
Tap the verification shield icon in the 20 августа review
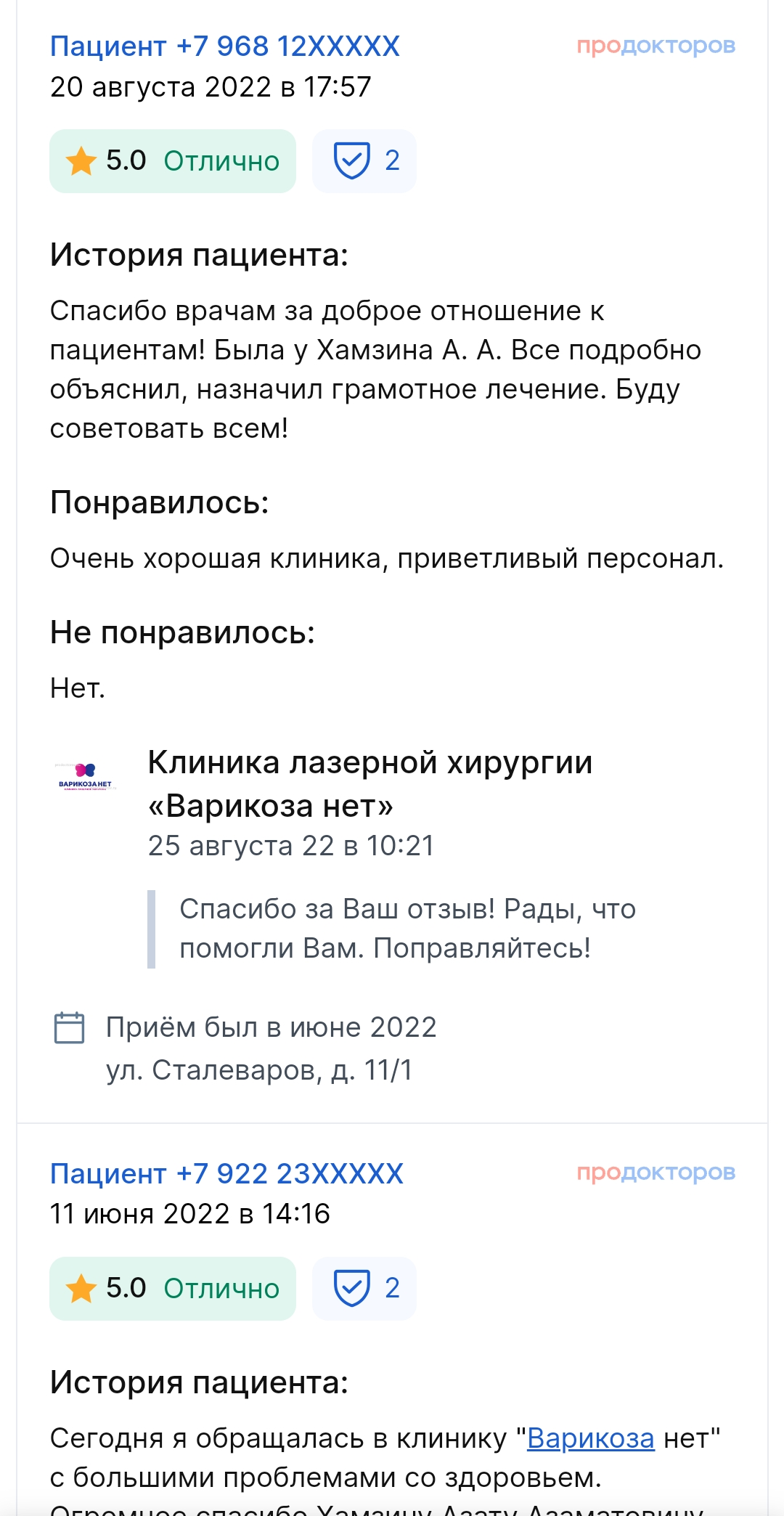click(352, 160)
